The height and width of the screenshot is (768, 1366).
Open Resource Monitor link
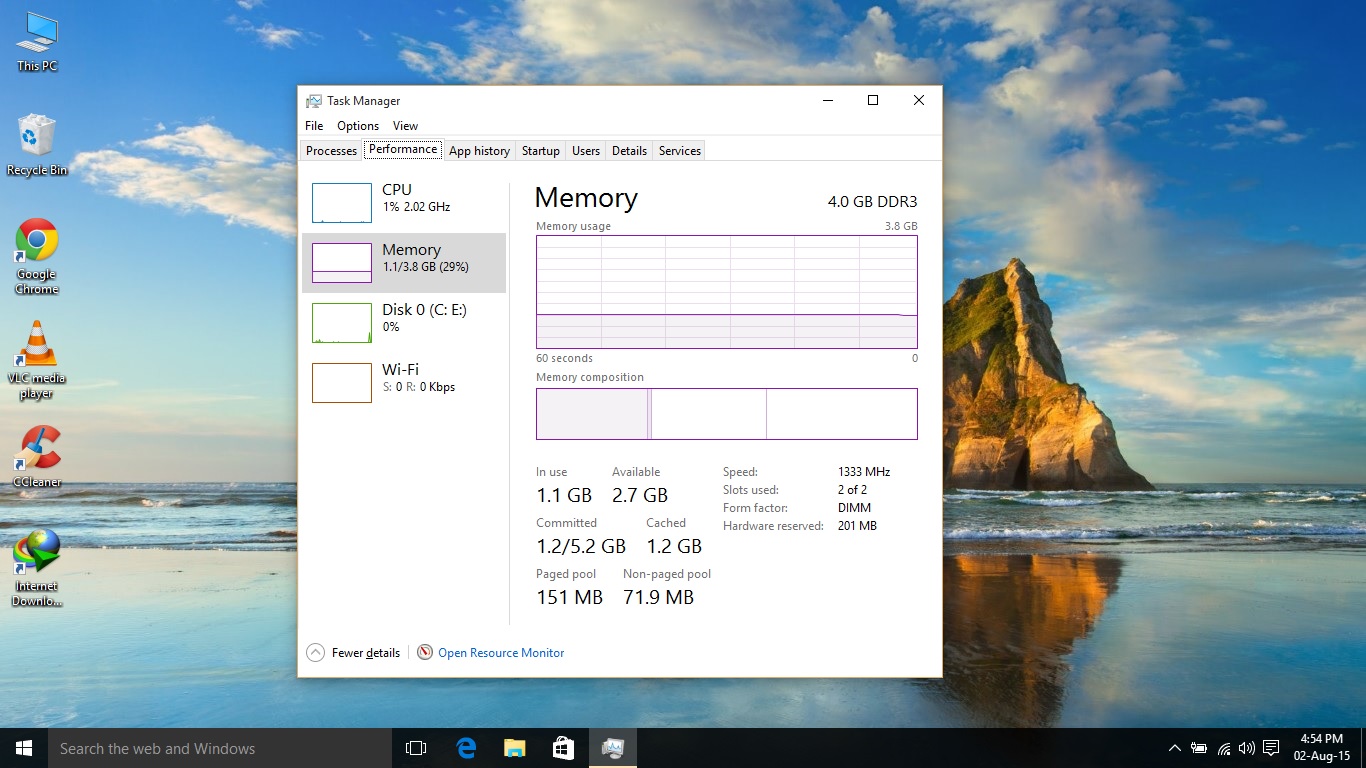501,653
